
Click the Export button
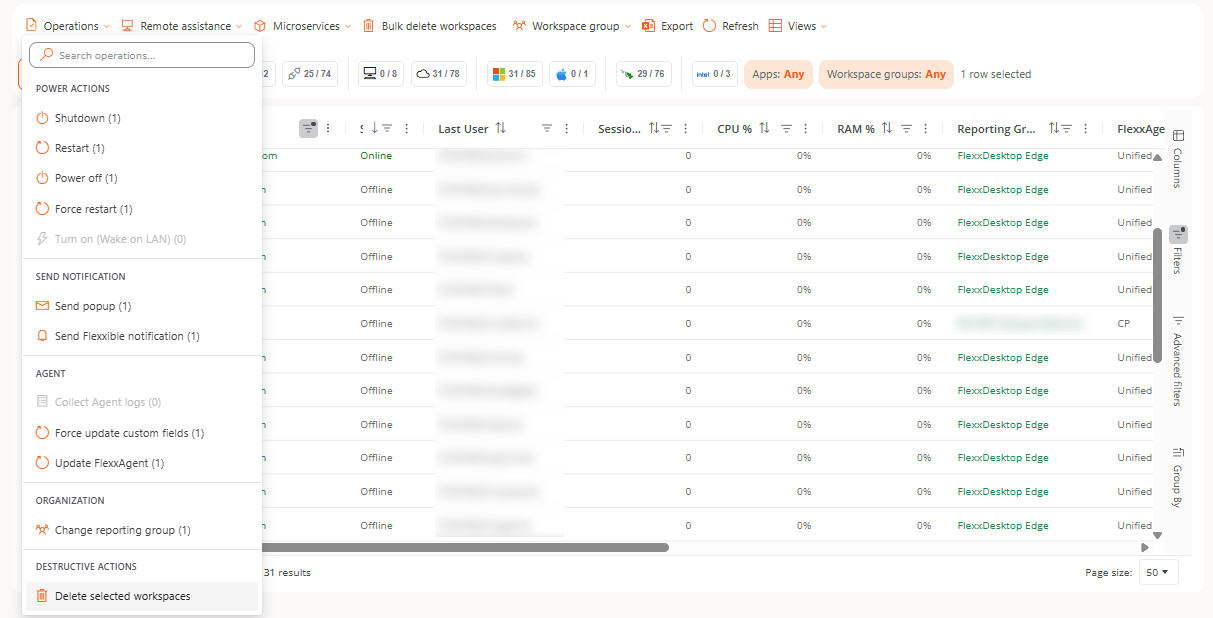668,26
